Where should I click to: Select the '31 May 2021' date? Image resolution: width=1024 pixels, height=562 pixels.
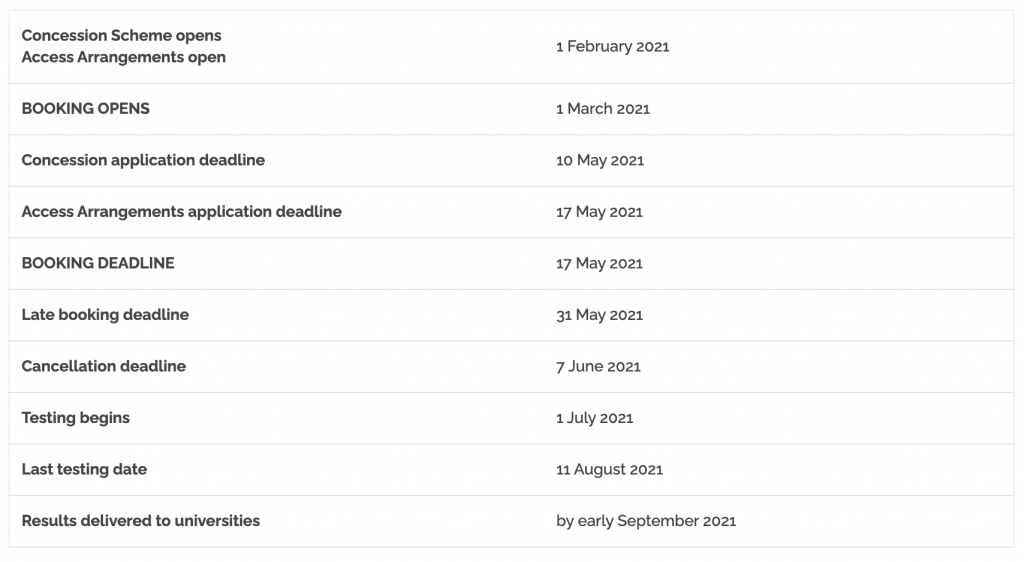599,315
